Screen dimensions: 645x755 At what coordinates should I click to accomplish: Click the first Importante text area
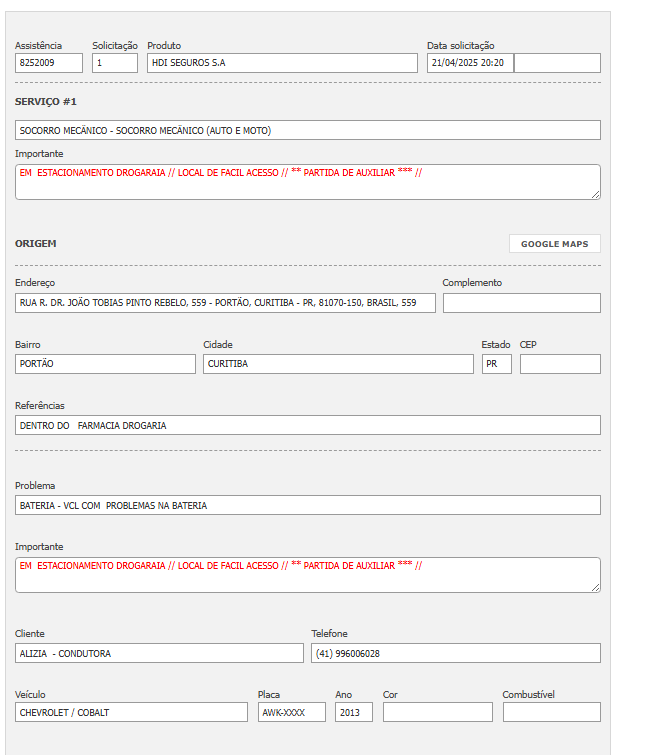tap(308, 182)
